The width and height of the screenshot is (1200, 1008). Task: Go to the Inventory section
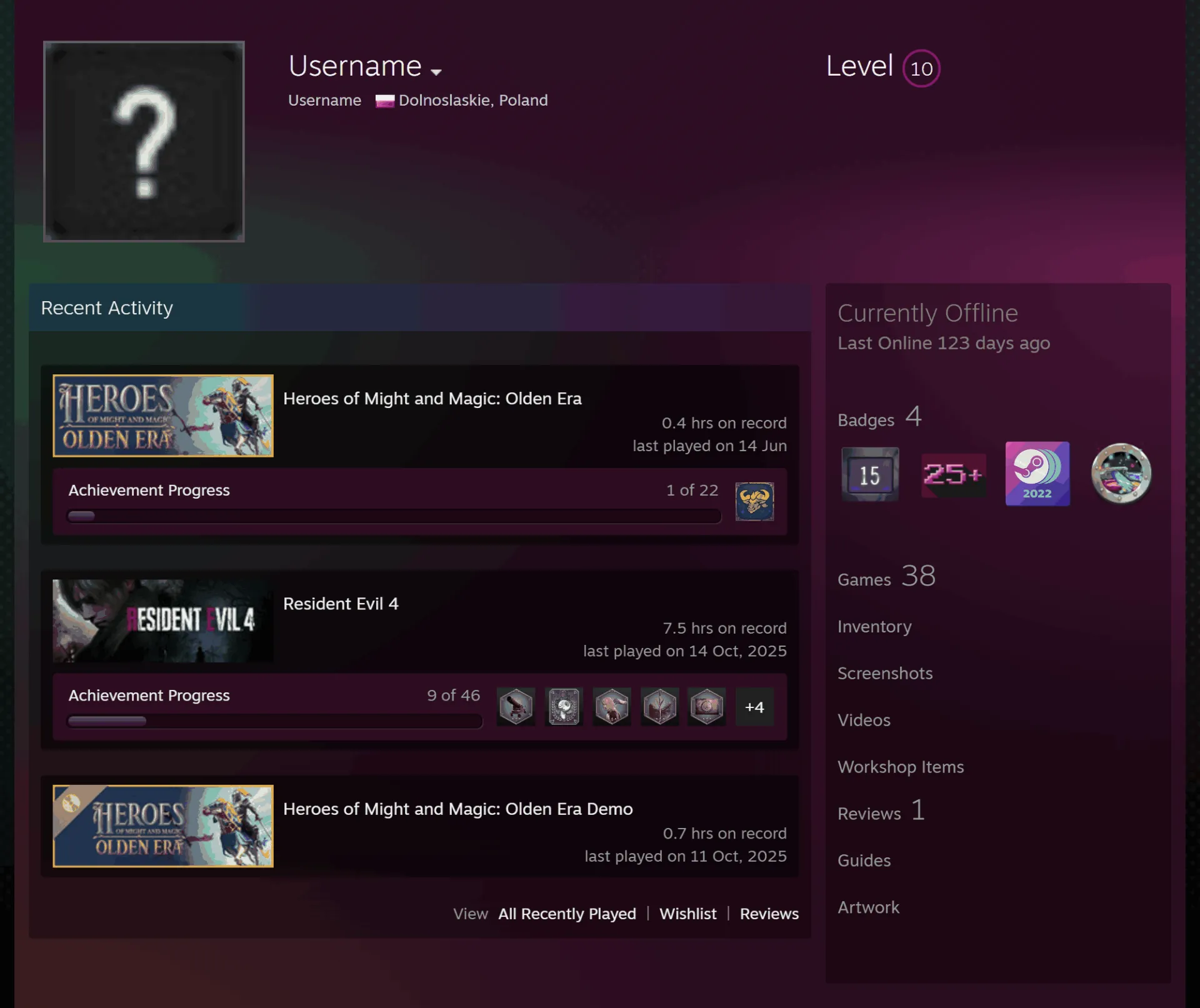pyautogui.click(x=874, y=626)
